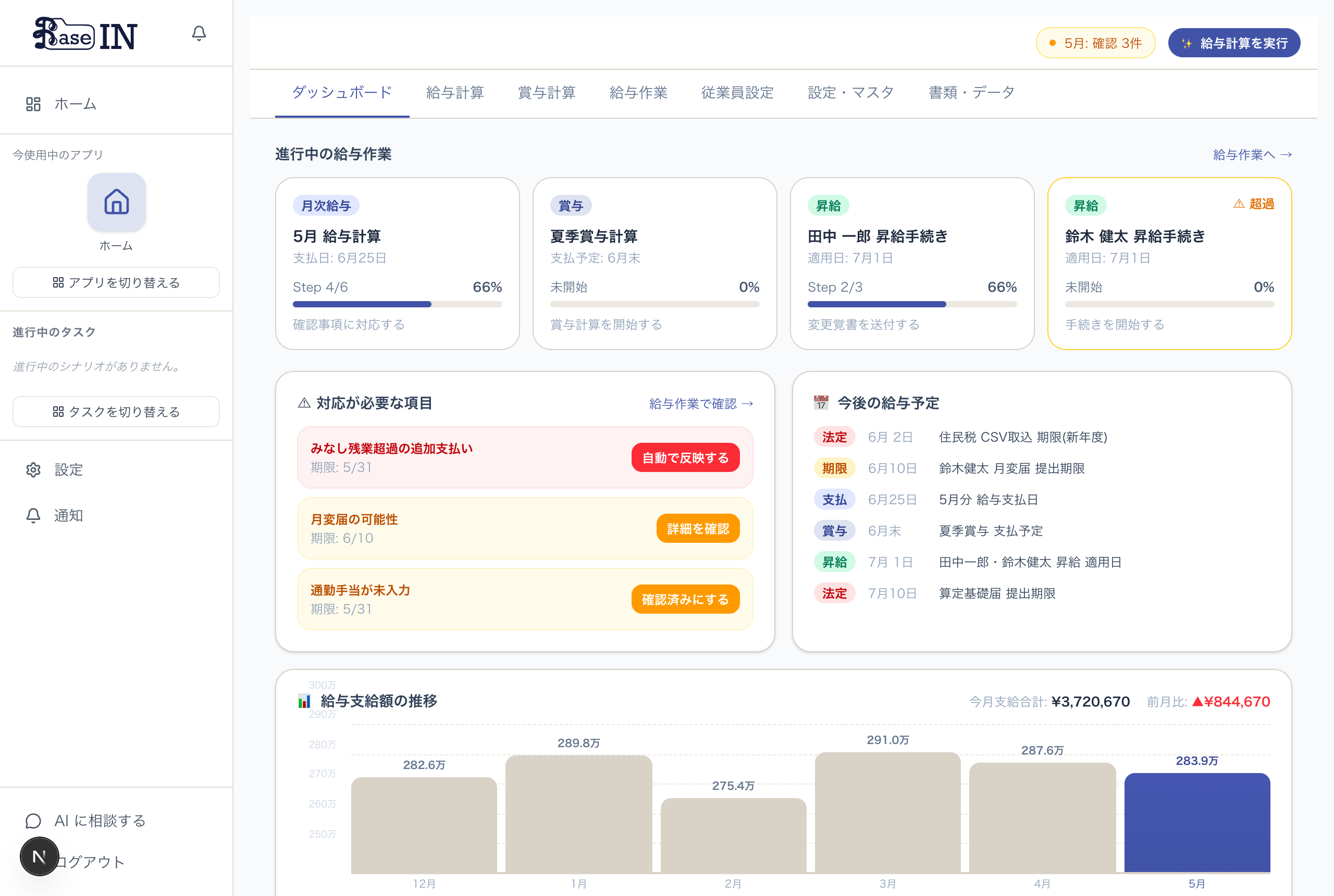Click 確認済みにする button
The height and width of the screenshot is (896, 1334).
(x=685, y=600)
